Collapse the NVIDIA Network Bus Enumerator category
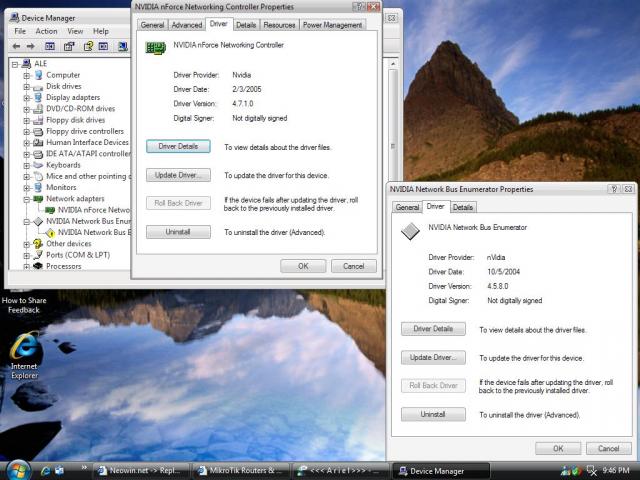Viewport: 640px width, 480px height. click(x=27, y=222)
